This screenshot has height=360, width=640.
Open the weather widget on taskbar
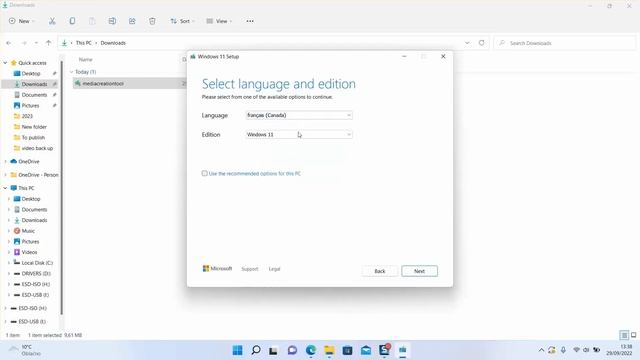tap(25, 350)
